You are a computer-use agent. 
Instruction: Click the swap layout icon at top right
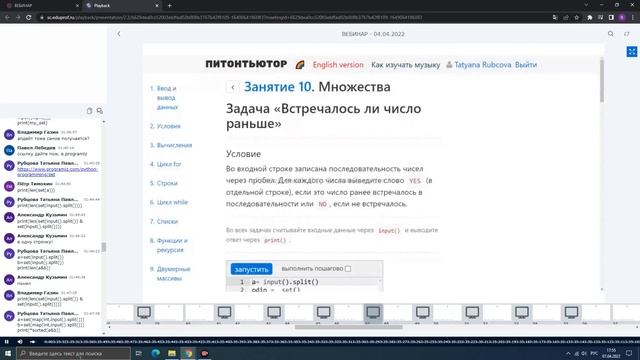(x=627, y=34)
